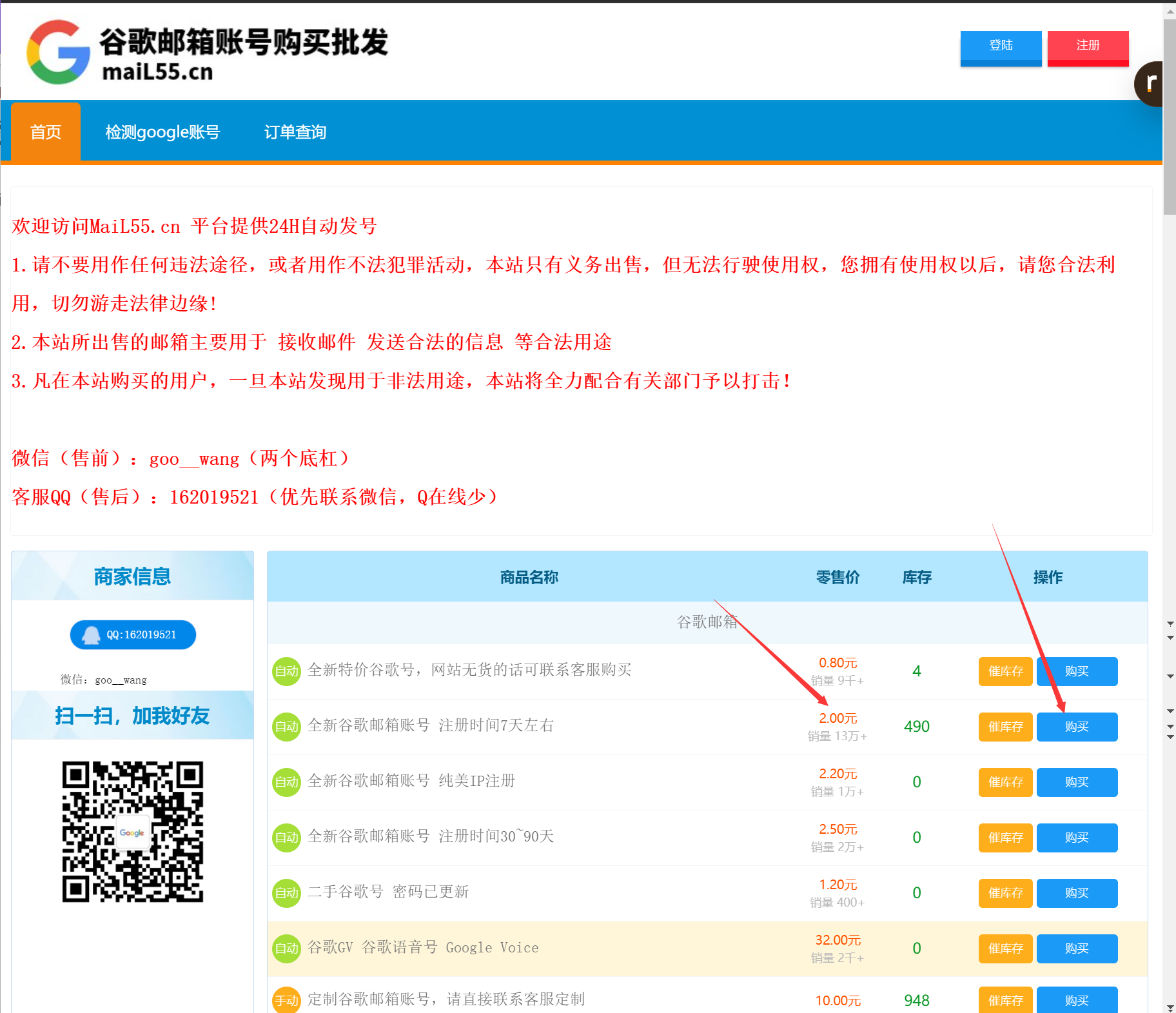This screenshot has height=1013, width=1176.
Task: Click 自动 badge for 注册时间30~90天 account
Action: (x=286, y=838)
